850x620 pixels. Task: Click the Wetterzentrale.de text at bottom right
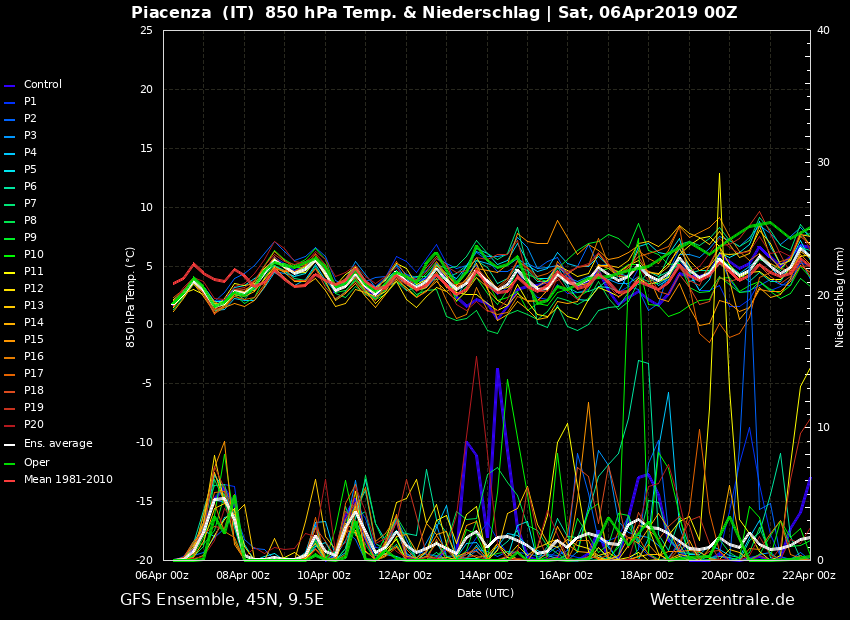point(722,600)
